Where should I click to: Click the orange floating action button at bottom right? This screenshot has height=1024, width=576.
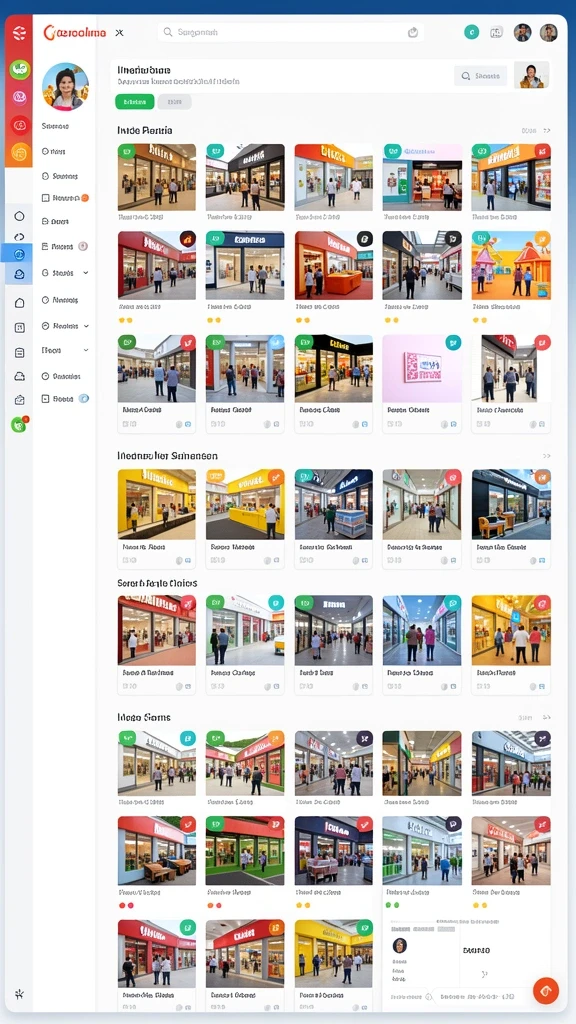546,991
